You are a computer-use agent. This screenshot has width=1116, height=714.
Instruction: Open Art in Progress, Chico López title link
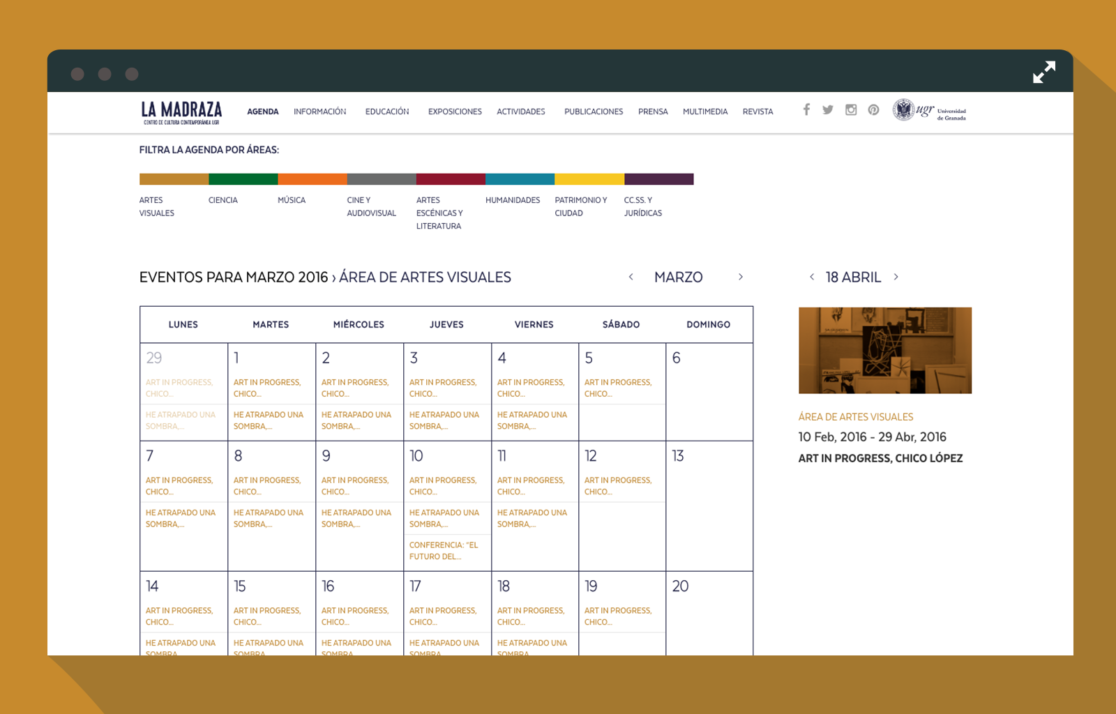point(880,459)
